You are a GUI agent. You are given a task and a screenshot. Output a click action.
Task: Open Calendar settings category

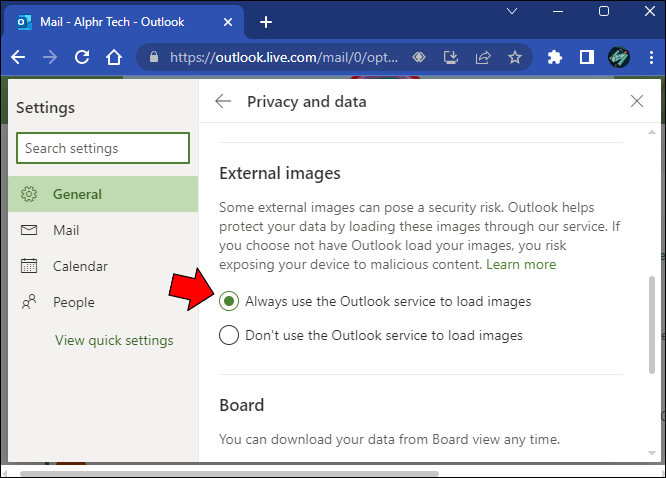pos(103,266)
